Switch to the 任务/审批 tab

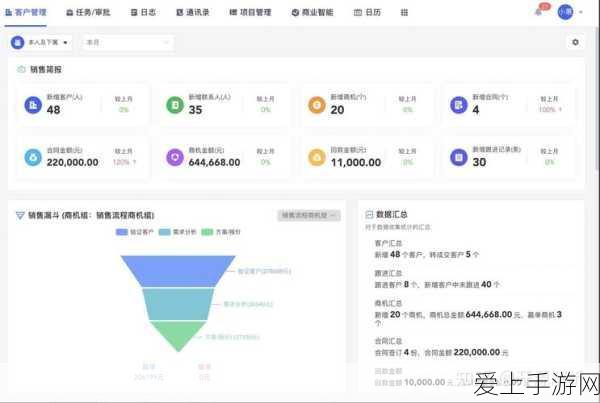[88, 12]
